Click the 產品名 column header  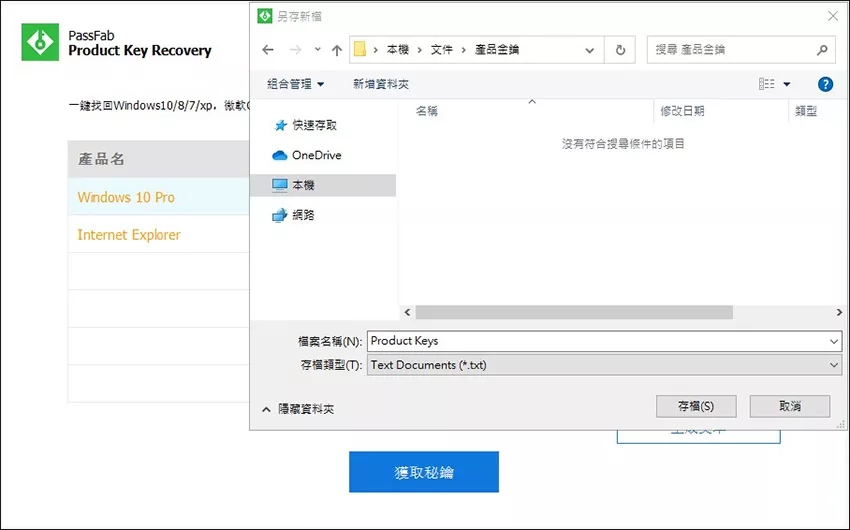(x=158, y=159)
